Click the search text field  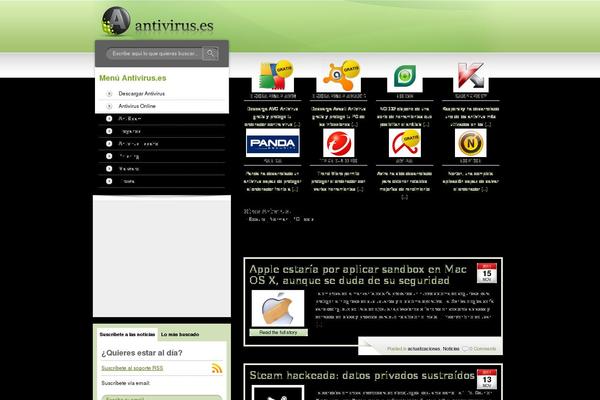154,54
